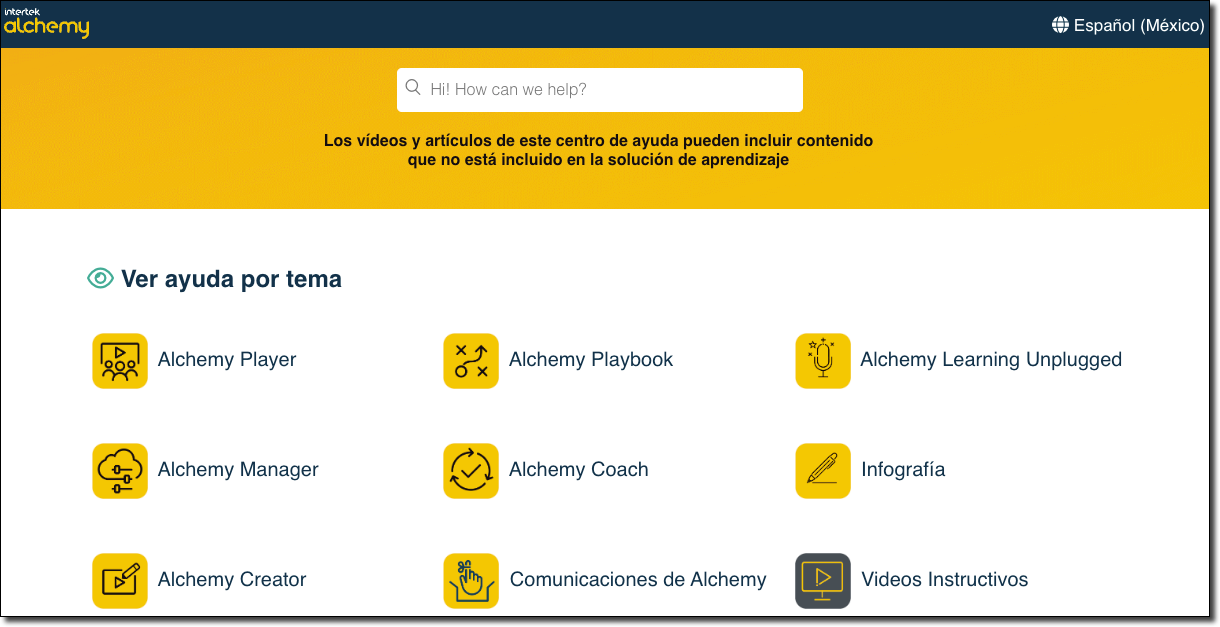Click the globe language icon
Image resolution: width=1220 pixels, height=627 pixels.
pos(1061,25)
